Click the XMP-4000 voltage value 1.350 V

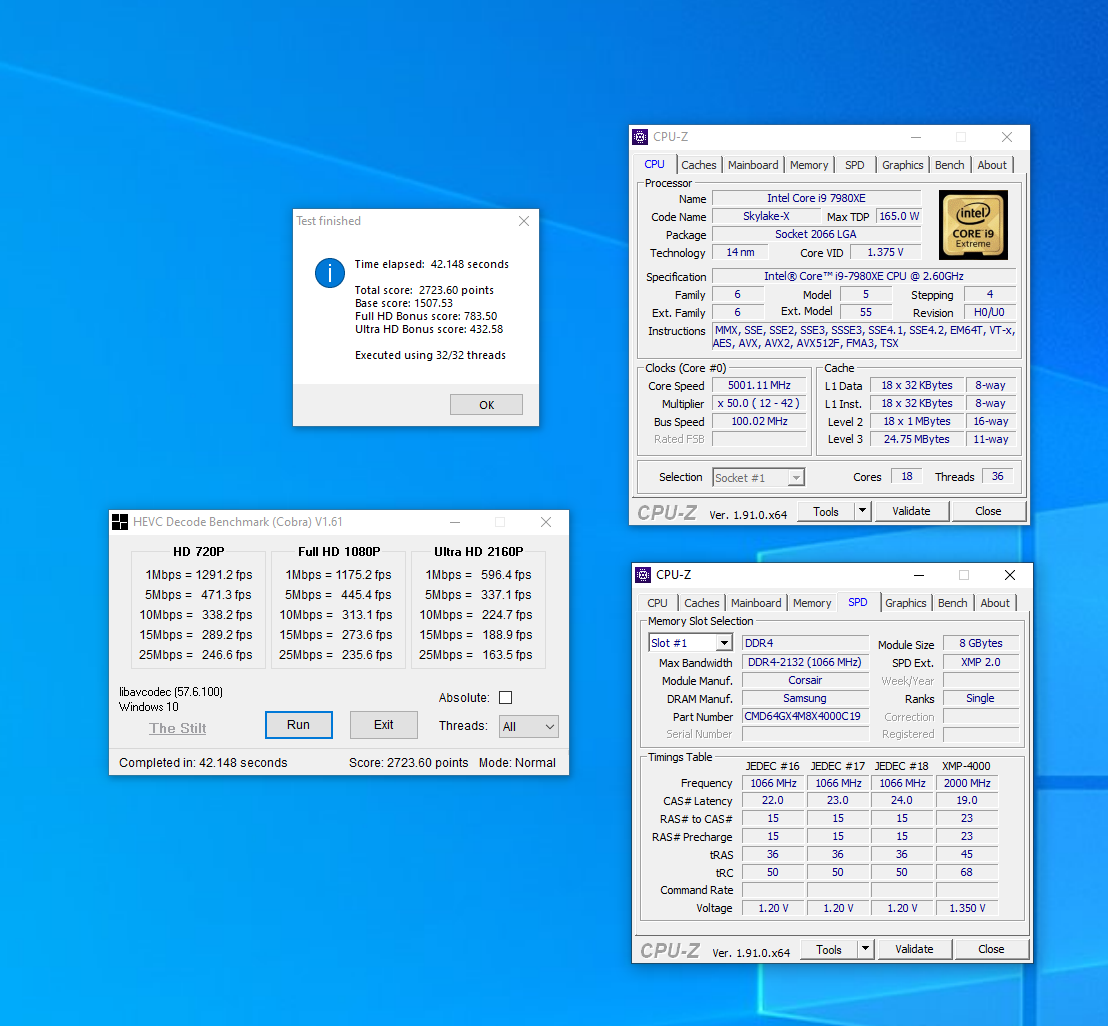click(967, 908)
